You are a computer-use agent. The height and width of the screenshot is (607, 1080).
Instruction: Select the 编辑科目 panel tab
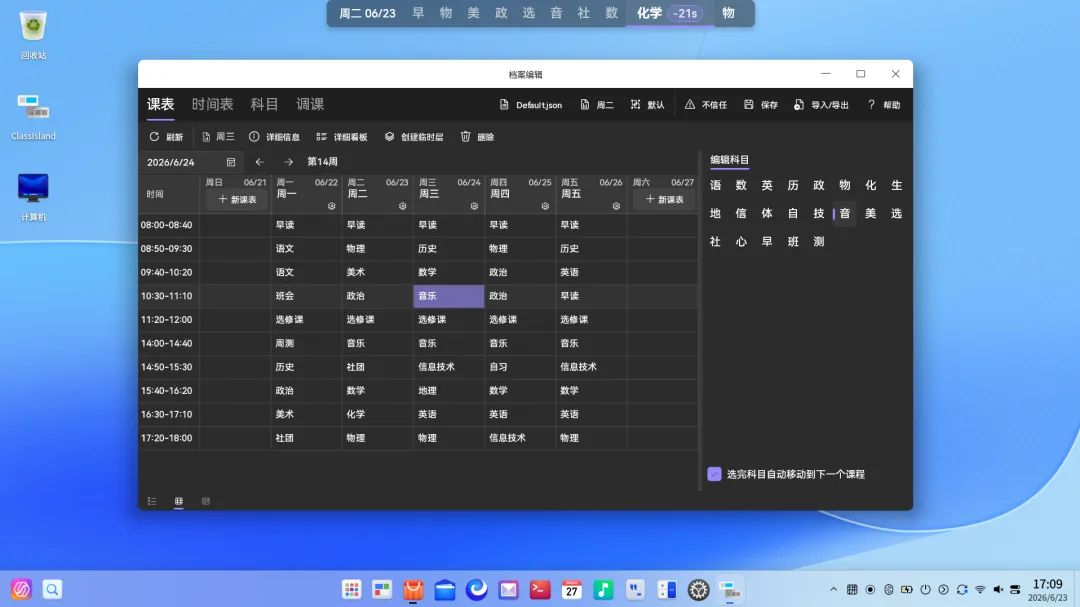729,160
